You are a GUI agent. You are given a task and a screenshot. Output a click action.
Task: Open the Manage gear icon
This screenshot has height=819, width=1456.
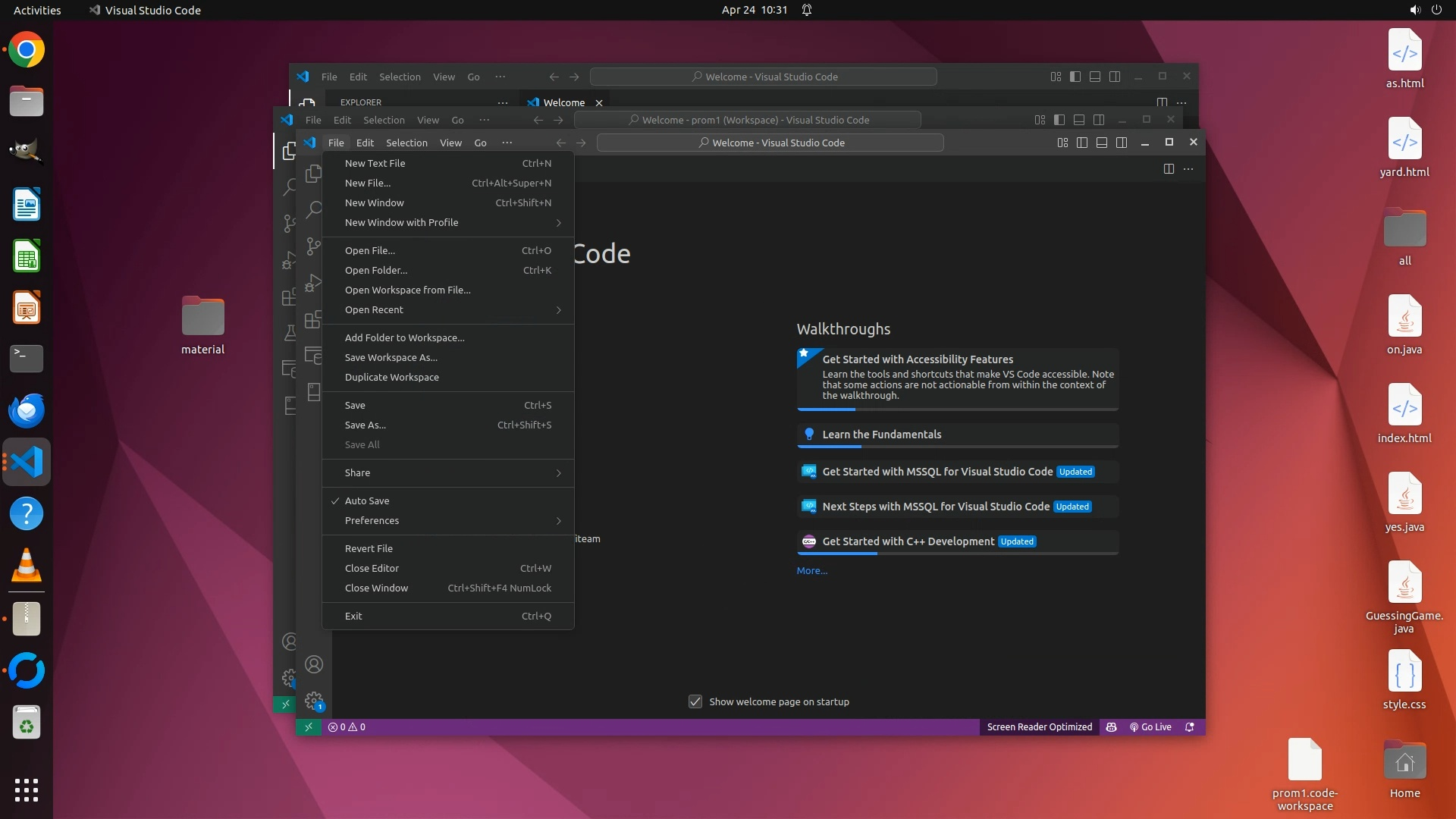(313, 701)
